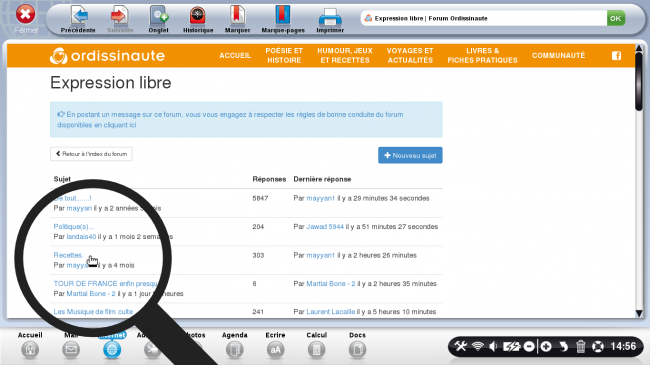Click the Suivante forward arrow icon
The image size is (650, 365).
coord(120,15)
